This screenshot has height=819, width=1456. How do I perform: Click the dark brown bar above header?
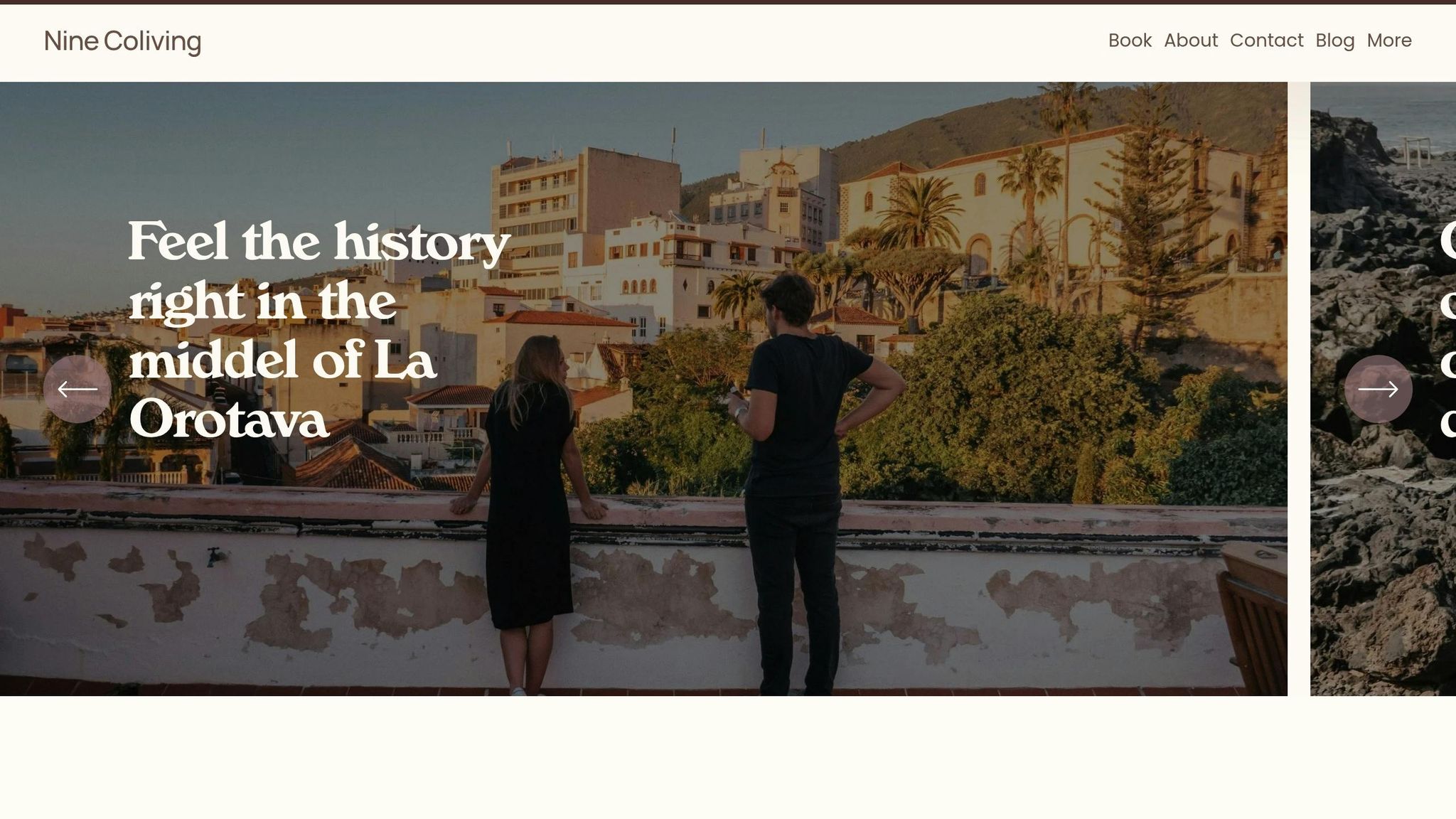728,2
